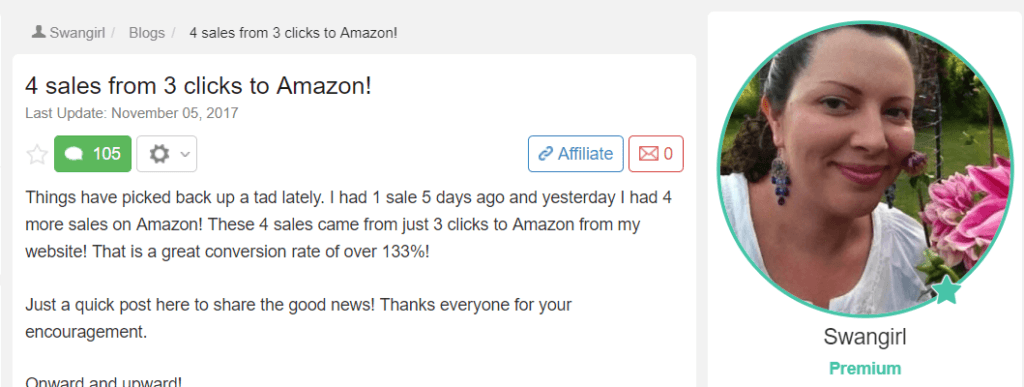Open the 105 comments button
Viewport: 1024px width, 387px height.
93,154
